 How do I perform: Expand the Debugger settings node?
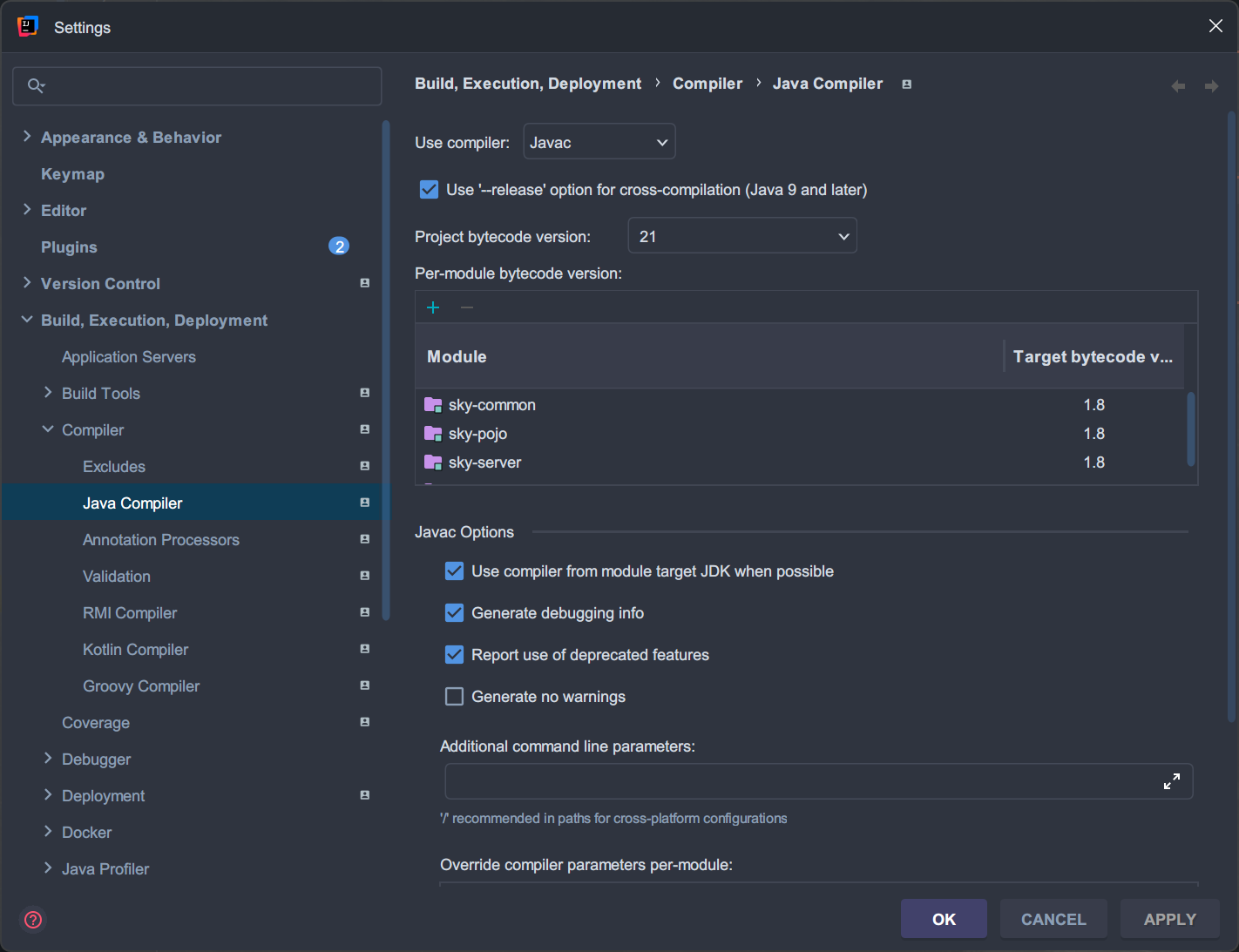[x=48, y=759]
